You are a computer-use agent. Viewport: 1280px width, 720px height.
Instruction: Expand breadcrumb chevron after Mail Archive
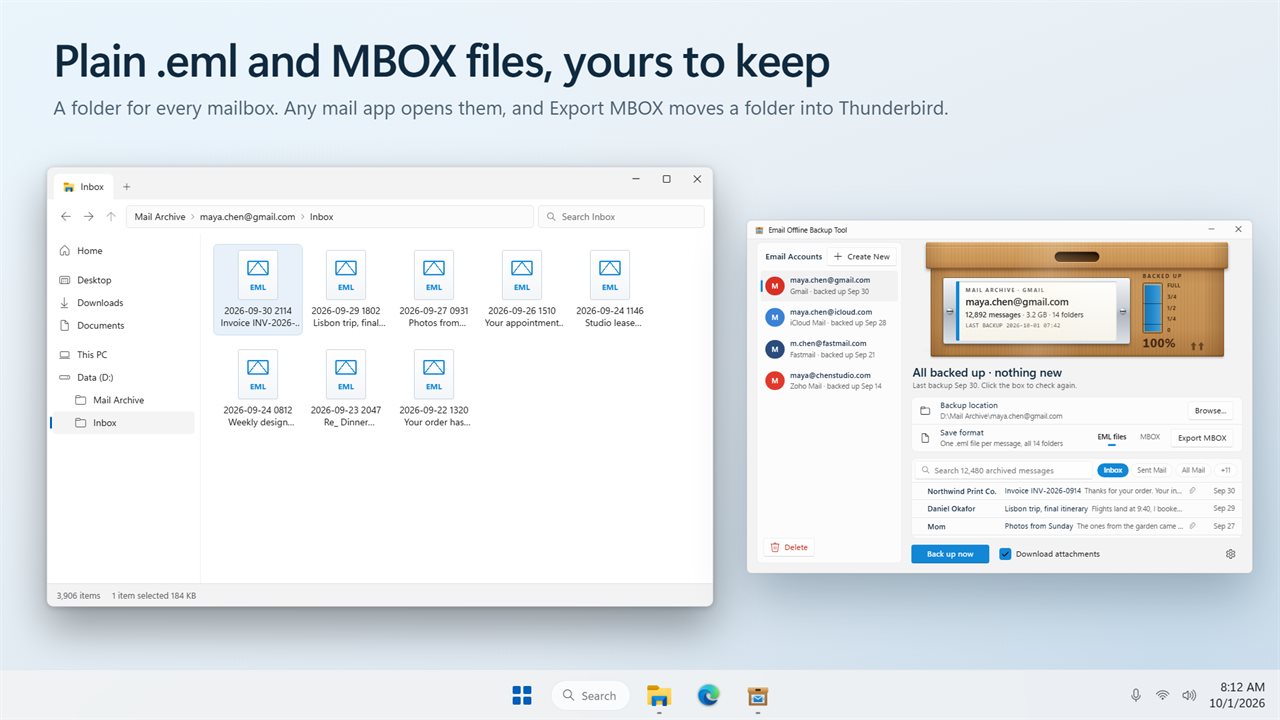coord(193,217)
